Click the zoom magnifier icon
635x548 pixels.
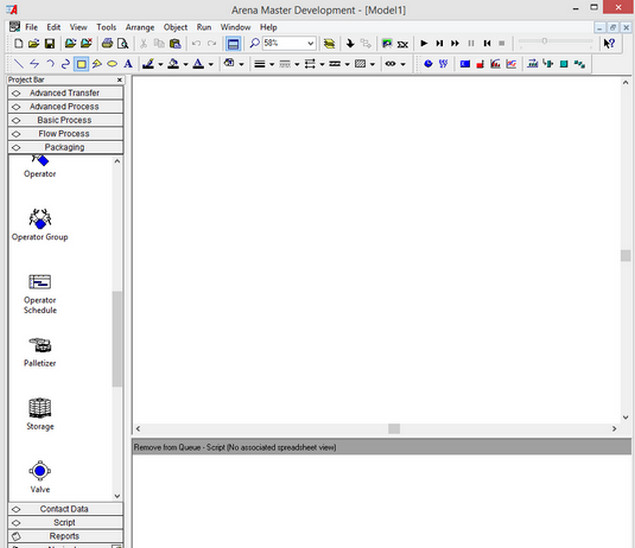[254, 43]
